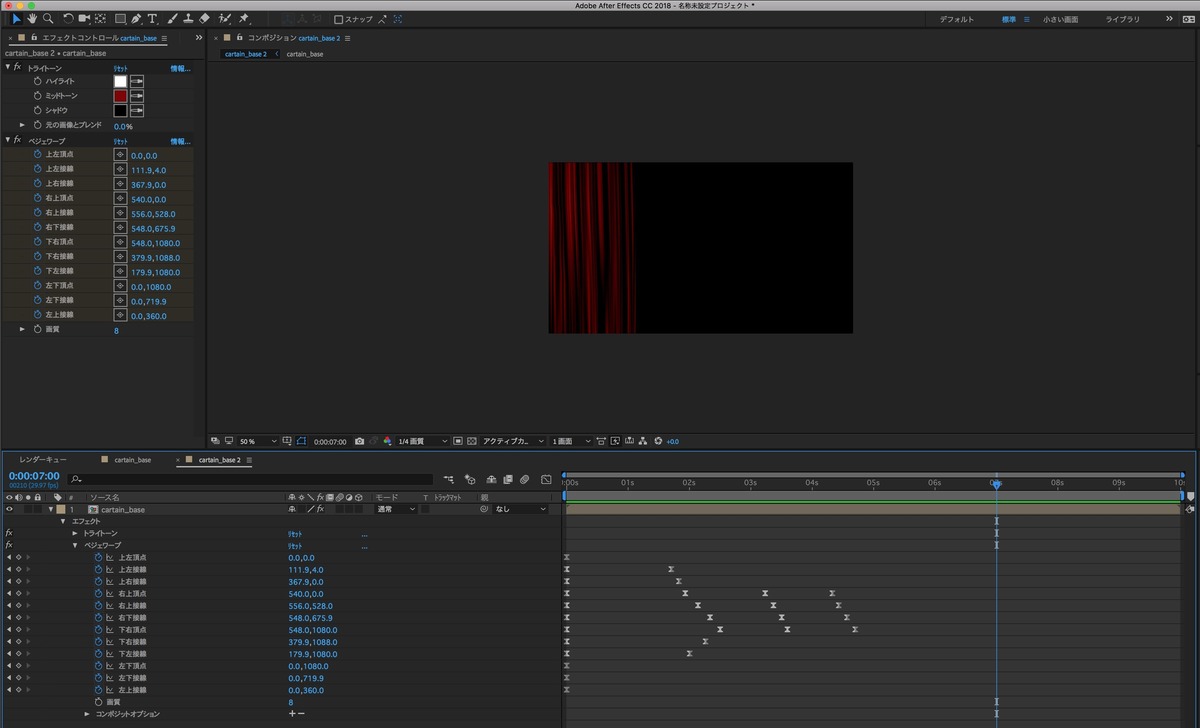Hide the cartain_base layer with eye icon
This screenshot has width=1200, height=728.
9,509
